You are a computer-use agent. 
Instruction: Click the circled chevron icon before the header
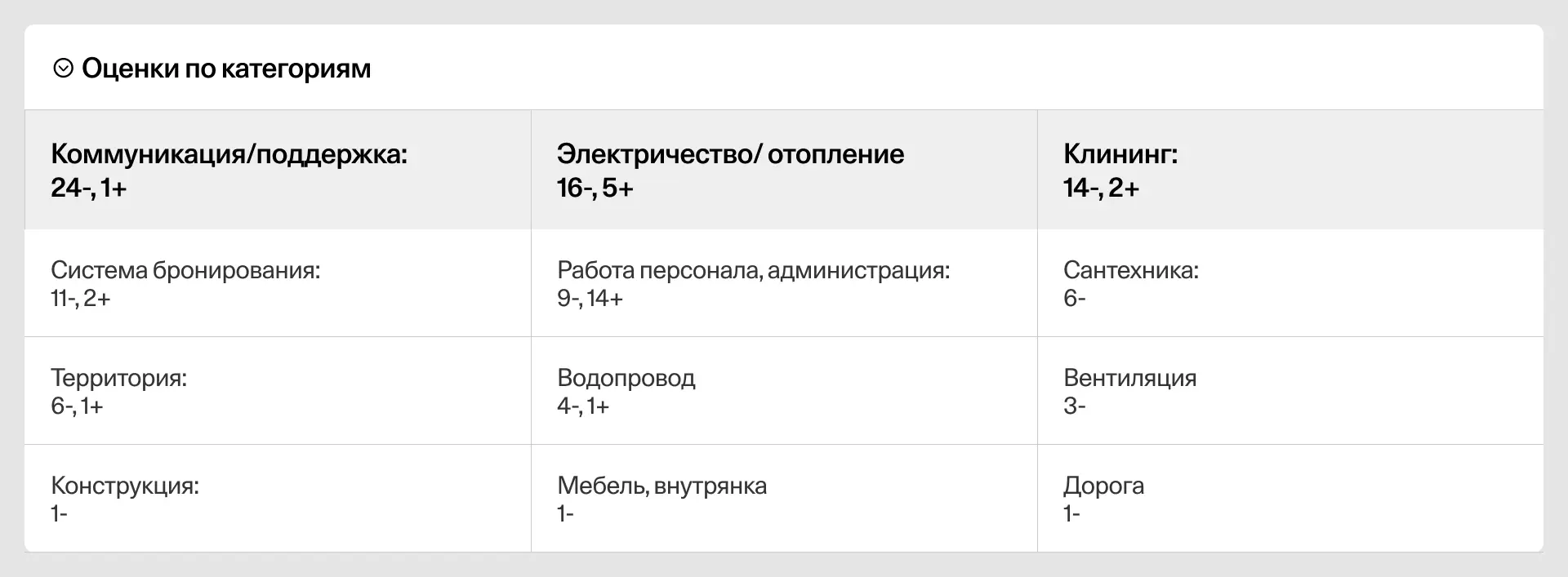pyautogui.click(x=63, y=68)
